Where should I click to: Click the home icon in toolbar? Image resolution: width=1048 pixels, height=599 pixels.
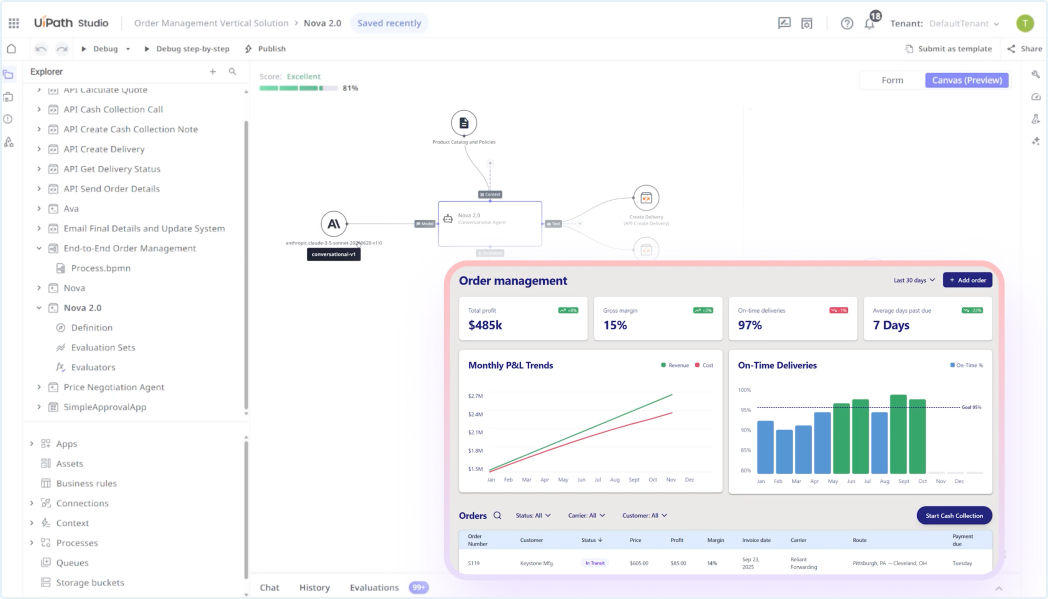point(11,48)
